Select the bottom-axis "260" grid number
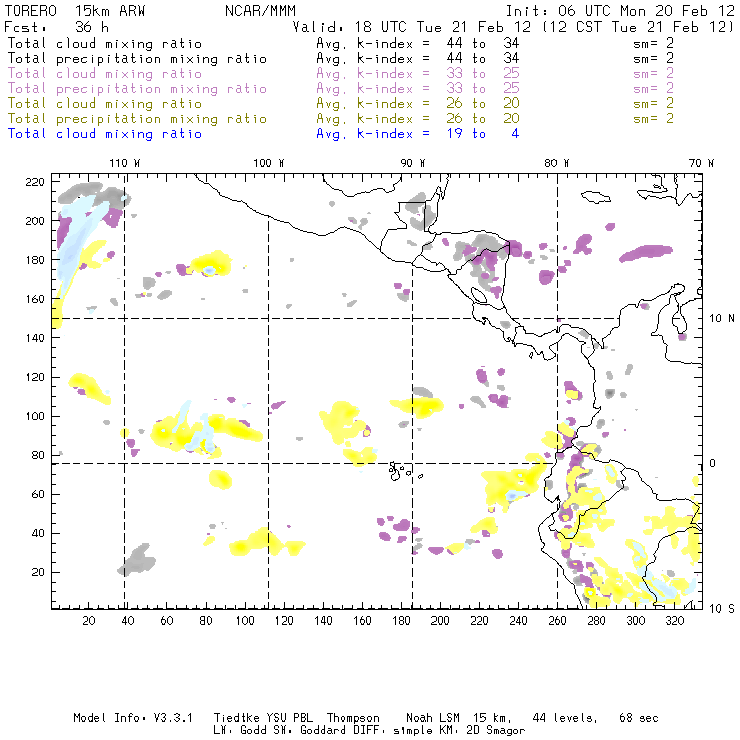Screen dimensions: 740x740 (557, 621)
